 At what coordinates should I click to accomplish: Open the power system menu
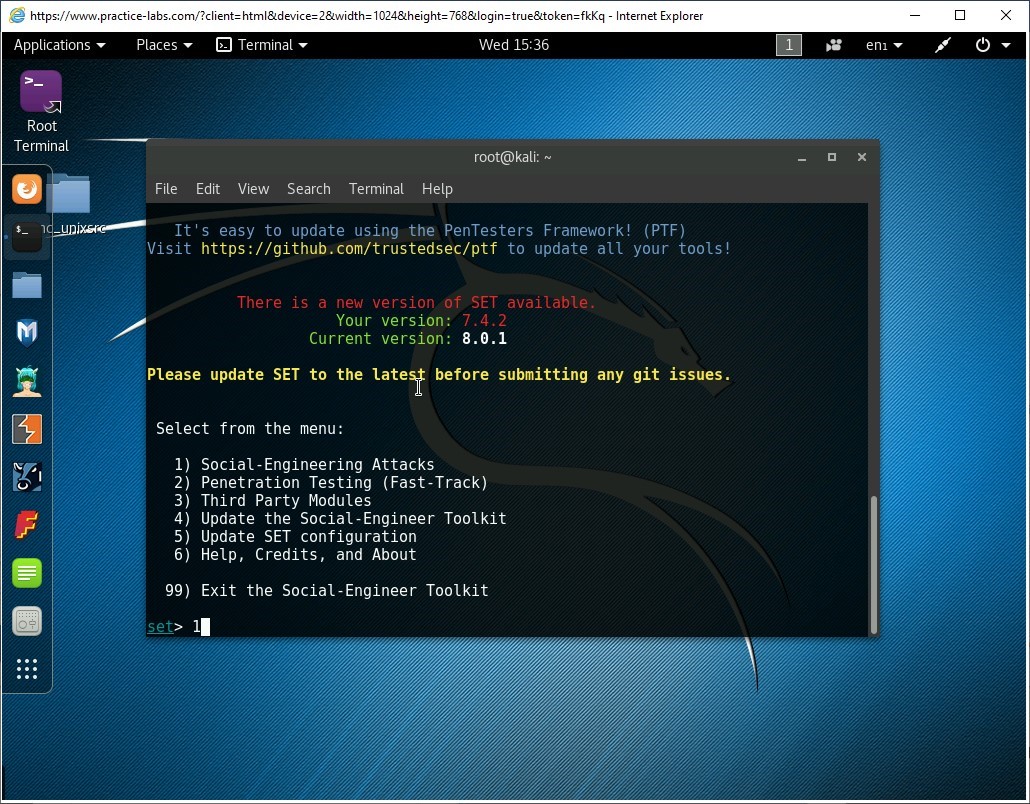tap(992, 45)
